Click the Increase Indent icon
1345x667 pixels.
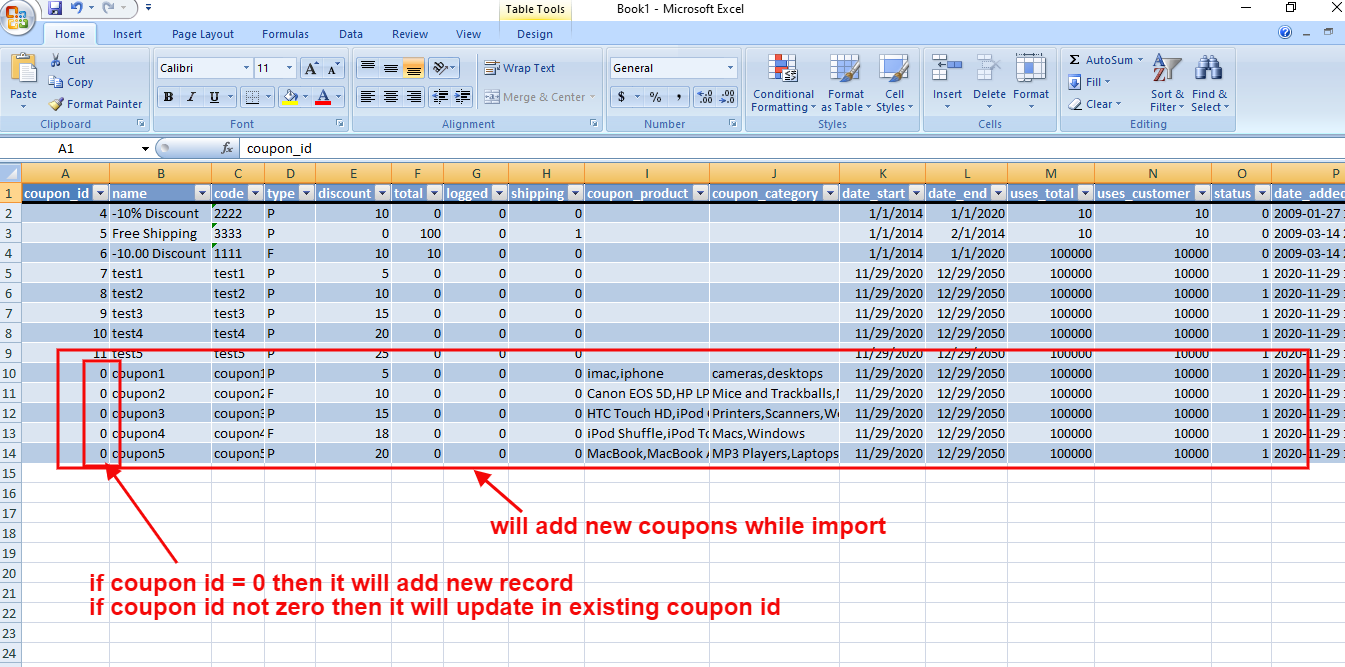point(462,97)
